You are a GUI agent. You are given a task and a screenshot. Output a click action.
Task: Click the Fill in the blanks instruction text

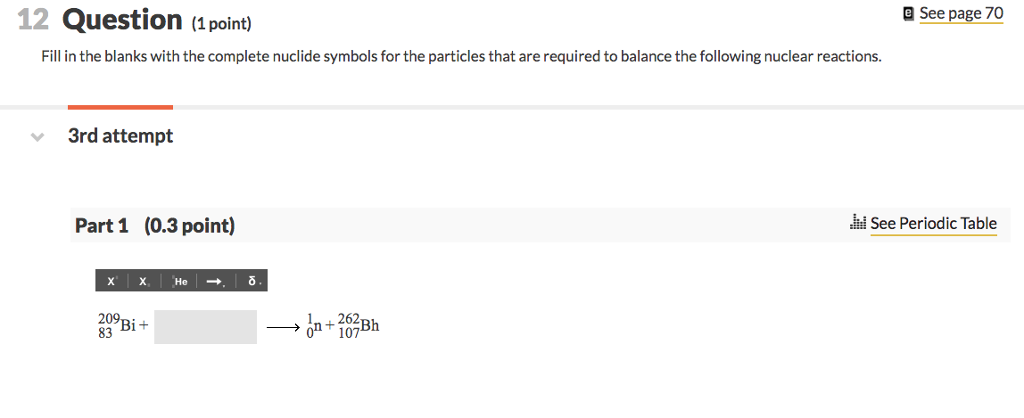click(461, 57)
